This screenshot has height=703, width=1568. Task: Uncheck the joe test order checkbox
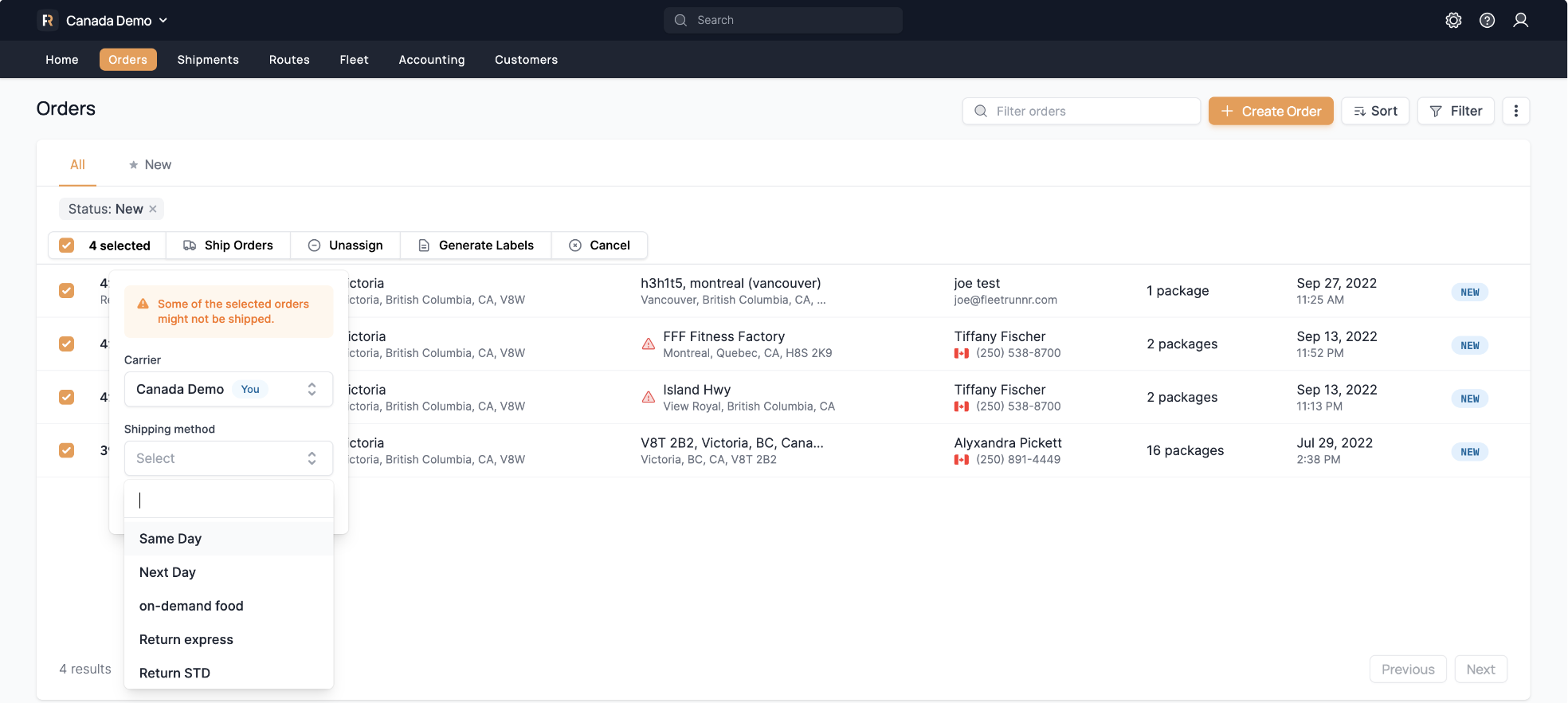tap(67, 291)
